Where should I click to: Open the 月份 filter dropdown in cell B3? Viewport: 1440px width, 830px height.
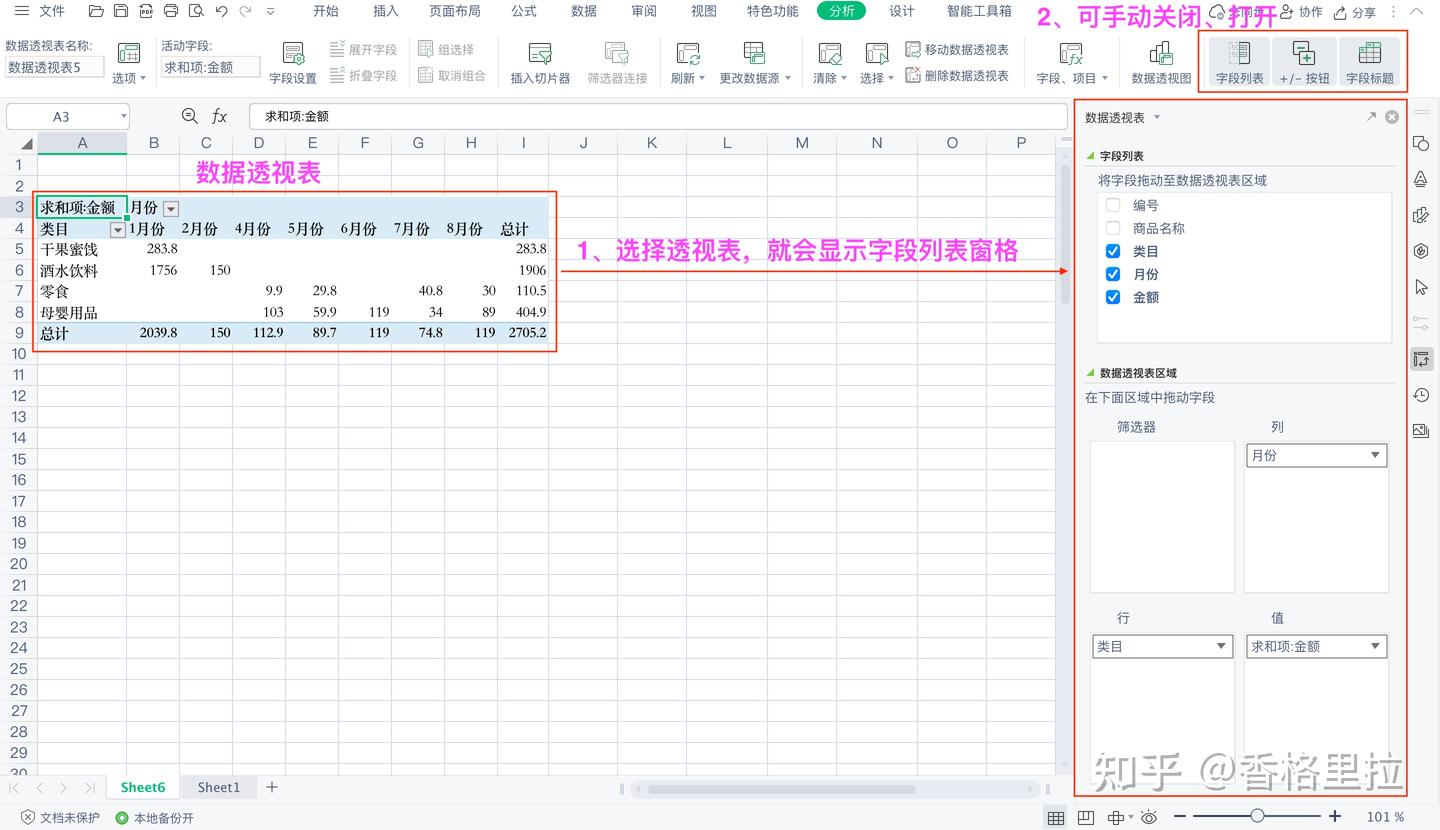click(x=171, y=208)
